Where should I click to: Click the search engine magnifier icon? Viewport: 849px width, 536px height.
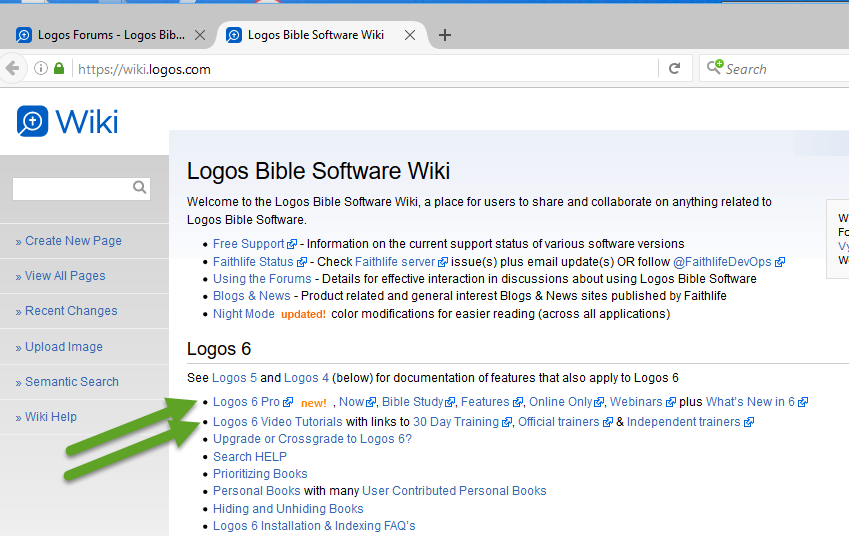pos(715,67)
